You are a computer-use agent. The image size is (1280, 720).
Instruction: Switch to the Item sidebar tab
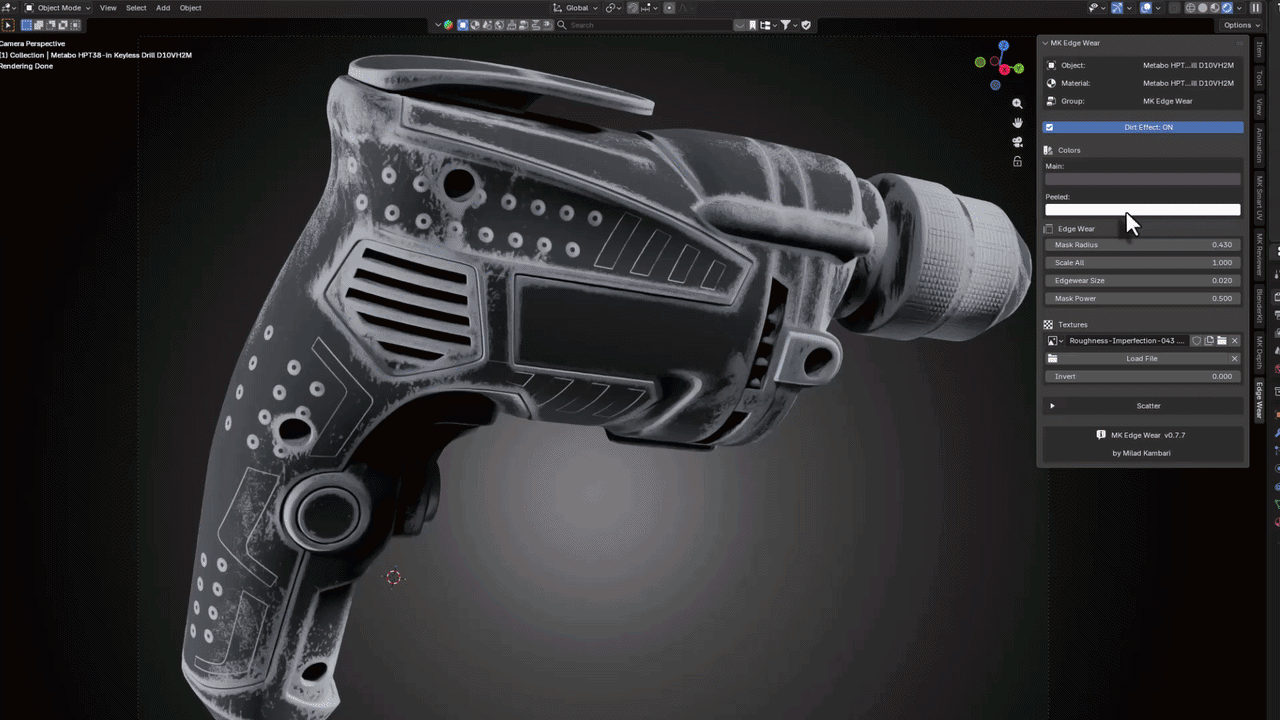1259,48
